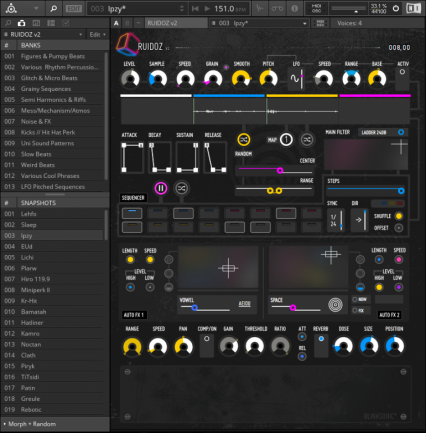Toggle the EDIT mode button
The image size is (426, 433).
point(74,9)
